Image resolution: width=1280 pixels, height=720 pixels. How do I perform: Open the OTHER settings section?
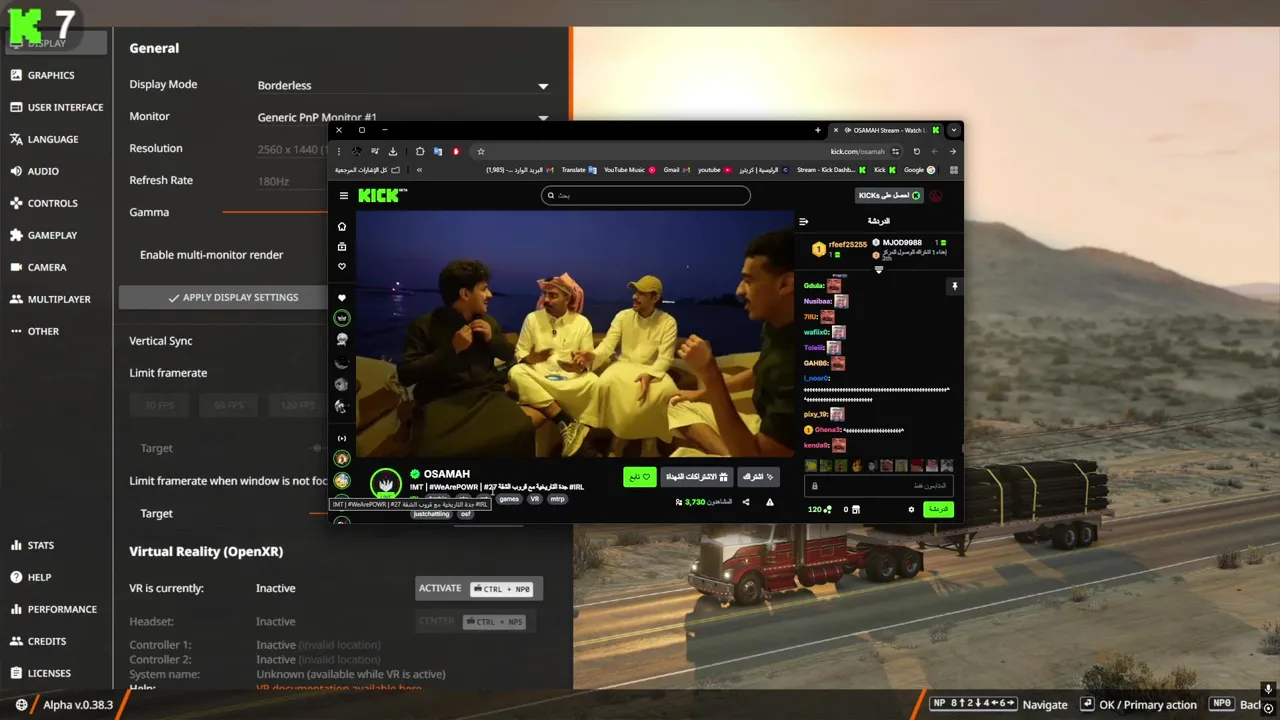tap(35, 331)
